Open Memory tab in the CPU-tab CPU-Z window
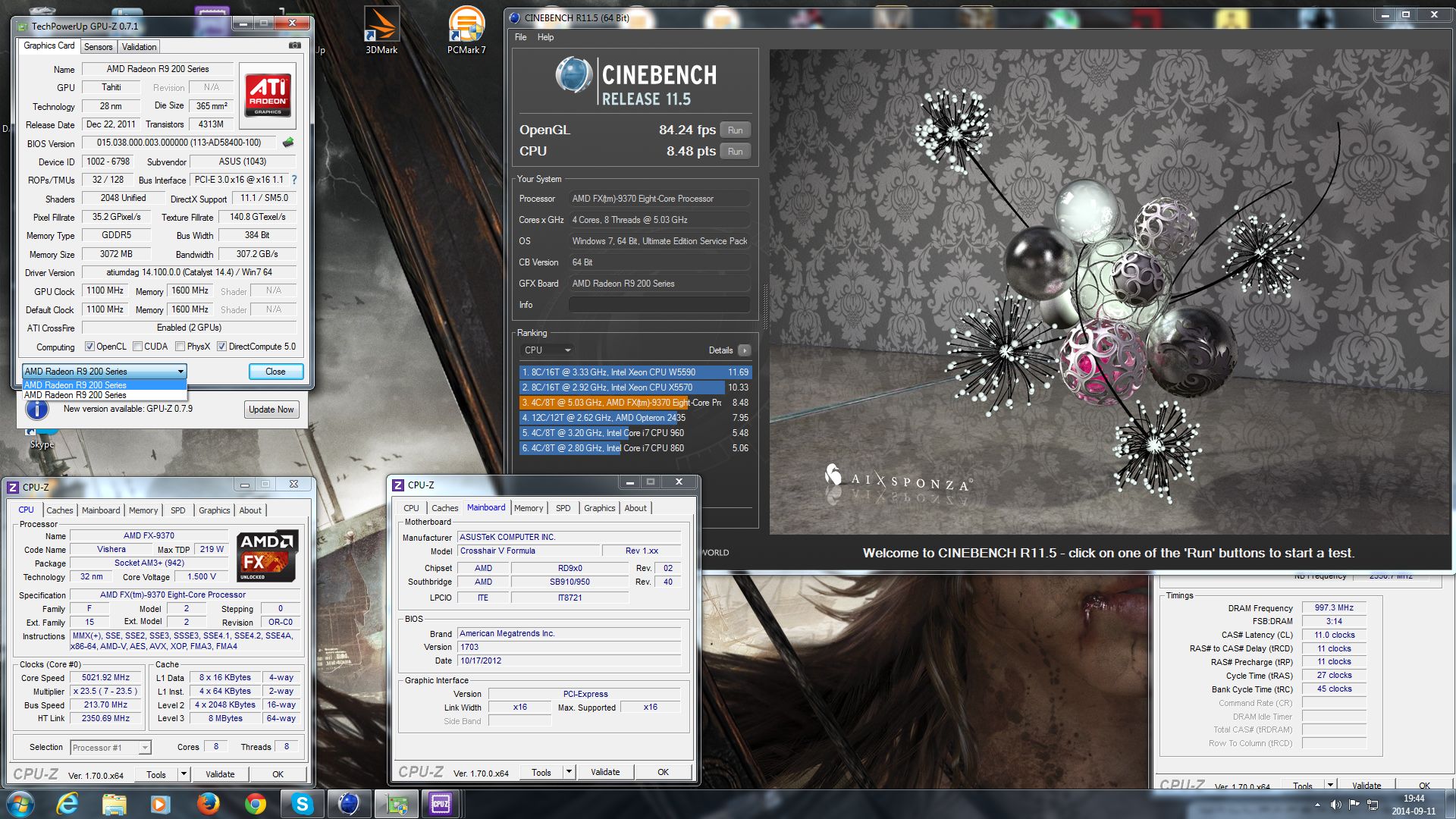This screenshot has height=819, width=1456. 143,510
